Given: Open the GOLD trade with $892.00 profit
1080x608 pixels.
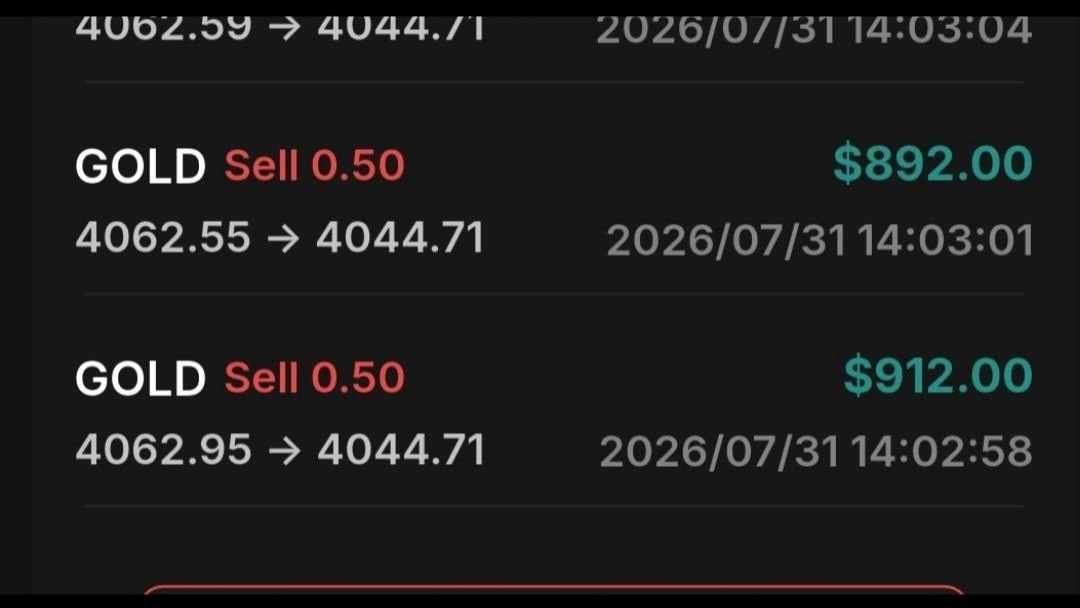Looking at the screenshot, I should coord(554,202).
